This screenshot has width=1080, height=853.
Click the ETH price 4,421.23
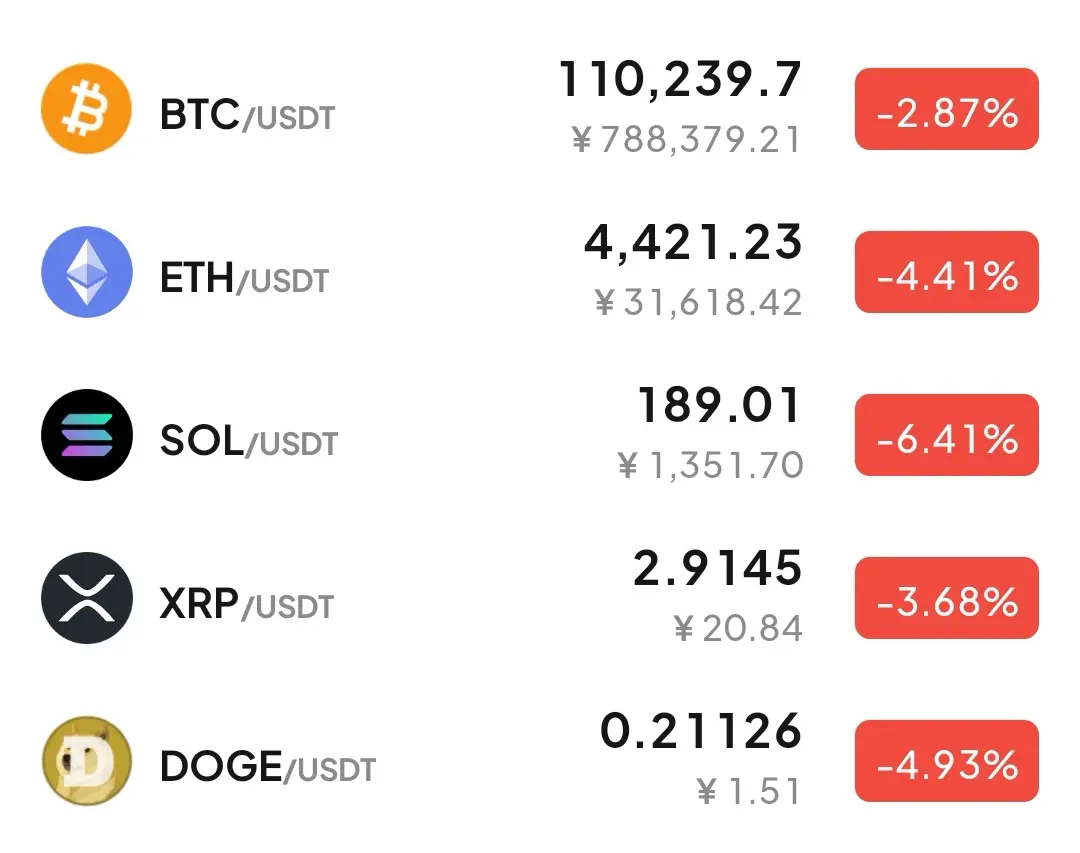(x=693, y=243)
